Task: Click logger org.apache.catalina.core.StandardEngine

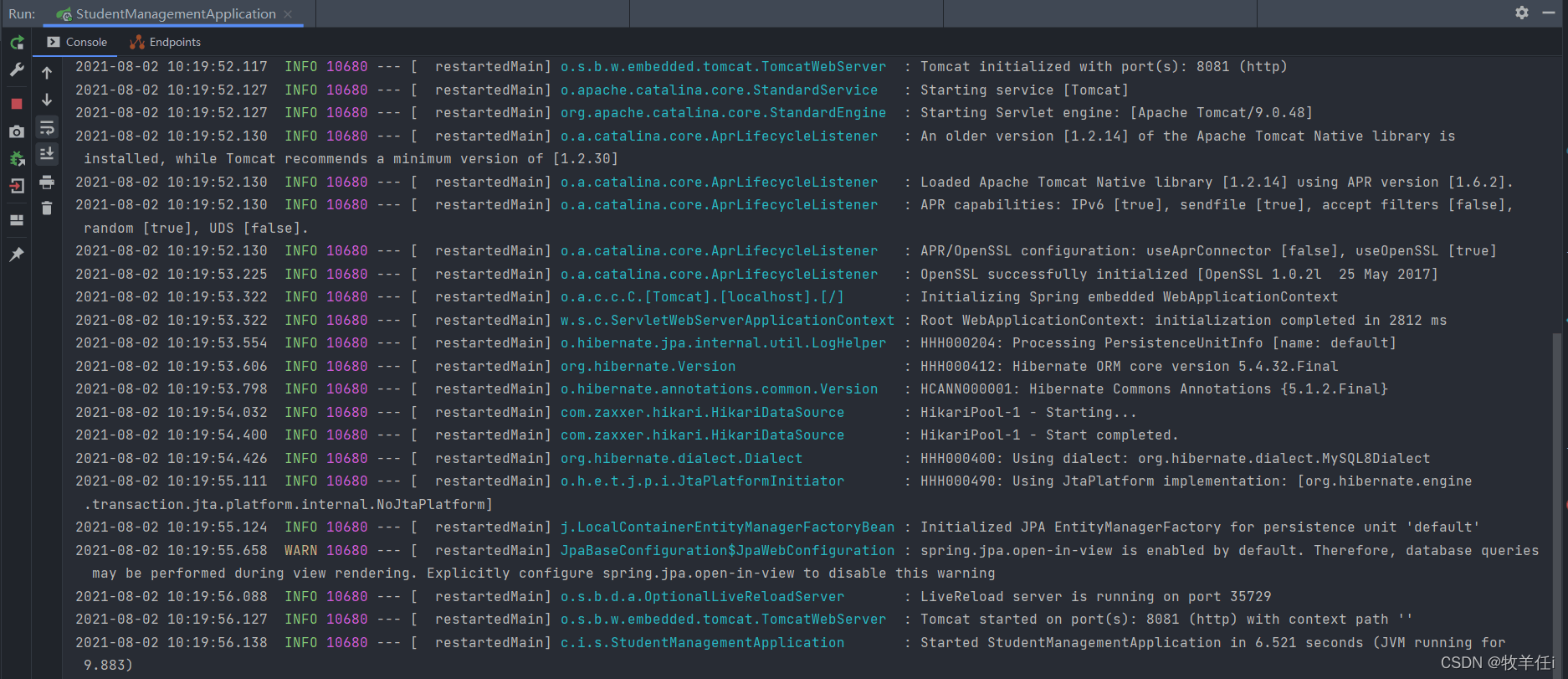Action: 723,112
